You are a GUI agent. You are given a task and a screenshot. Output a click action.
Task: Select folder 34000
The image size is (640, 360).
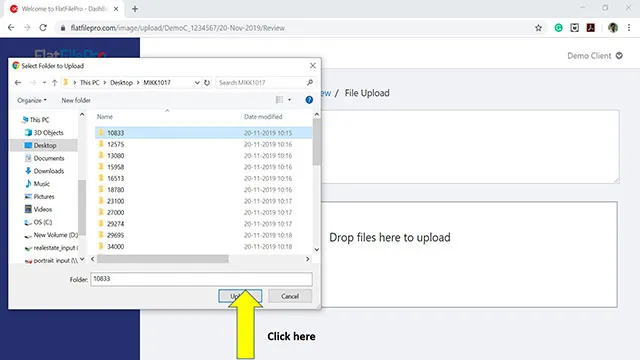coord(203,247)
